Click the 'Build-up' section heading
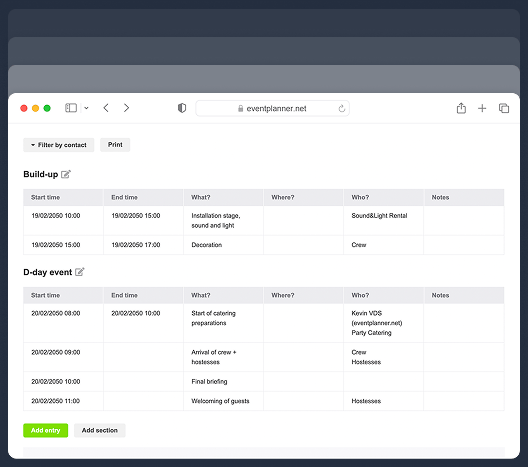The width and height of the screenshot is (528, 467). tap(40, 174)
